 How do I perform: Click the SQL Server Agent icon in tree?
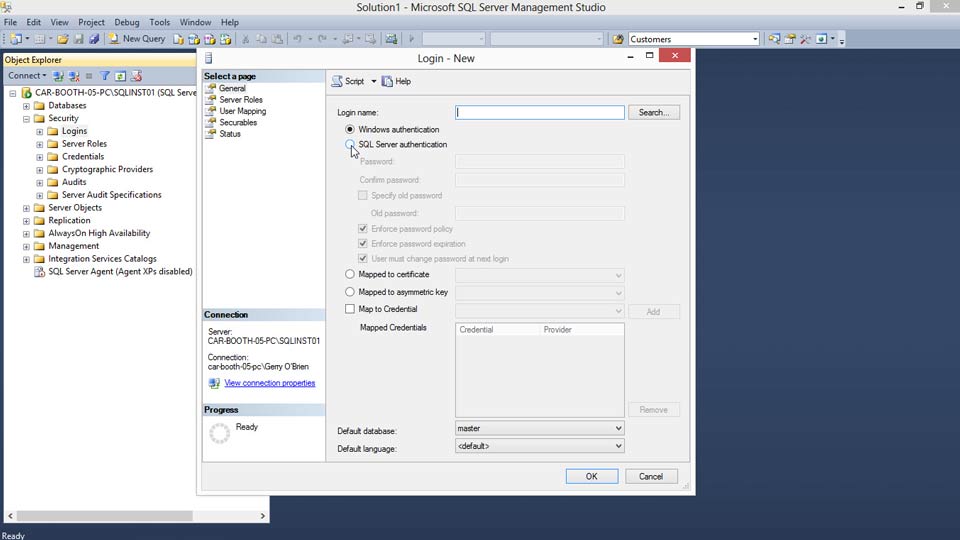coord(39,272)
